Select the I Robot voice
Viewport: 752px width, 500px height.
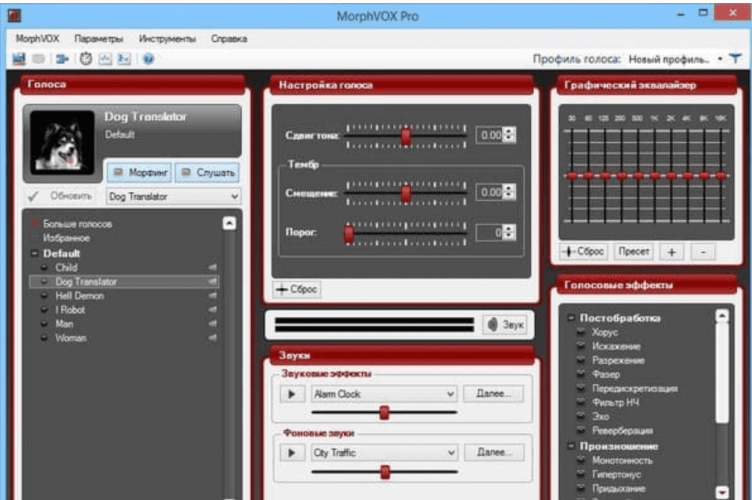[70, 310]
